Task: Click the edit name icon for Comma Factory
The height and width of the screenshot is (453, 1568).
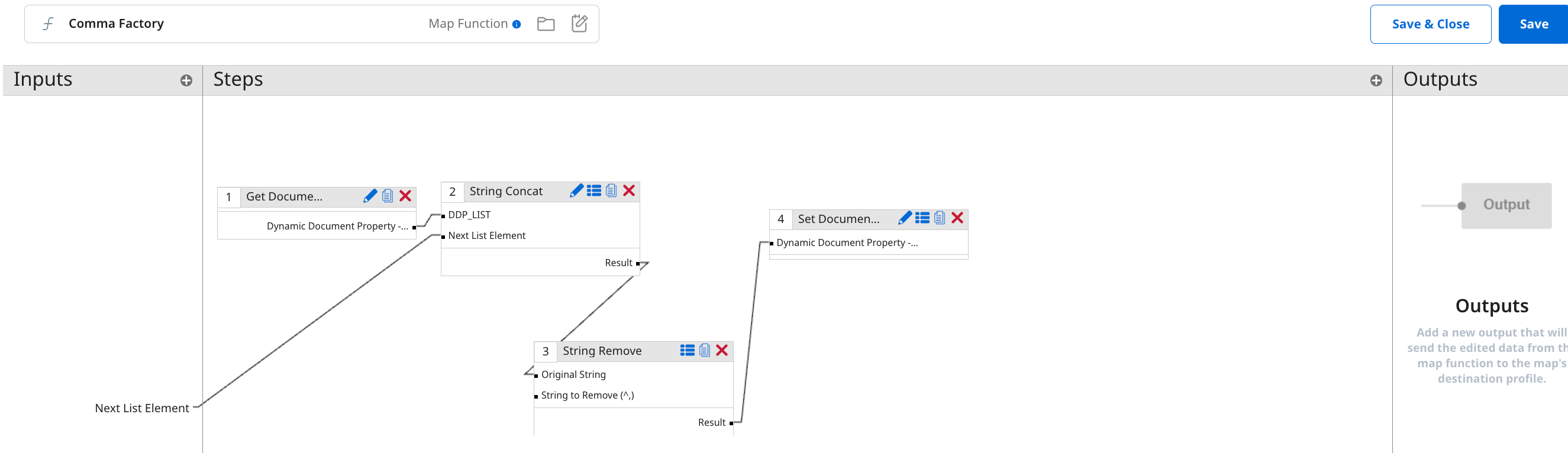Action: pyautogui.click(x=579, y=24)
